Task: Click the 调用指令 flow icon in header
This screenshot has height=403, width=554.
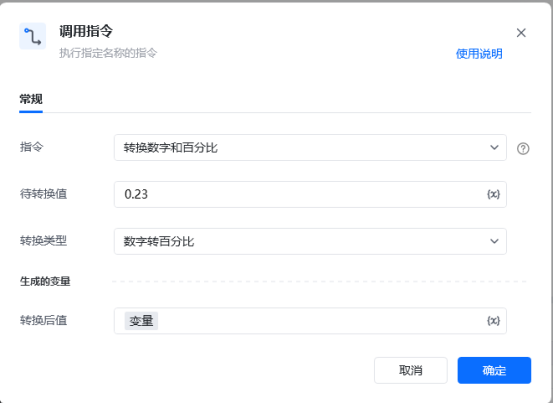Action: [x=33, y=36]
